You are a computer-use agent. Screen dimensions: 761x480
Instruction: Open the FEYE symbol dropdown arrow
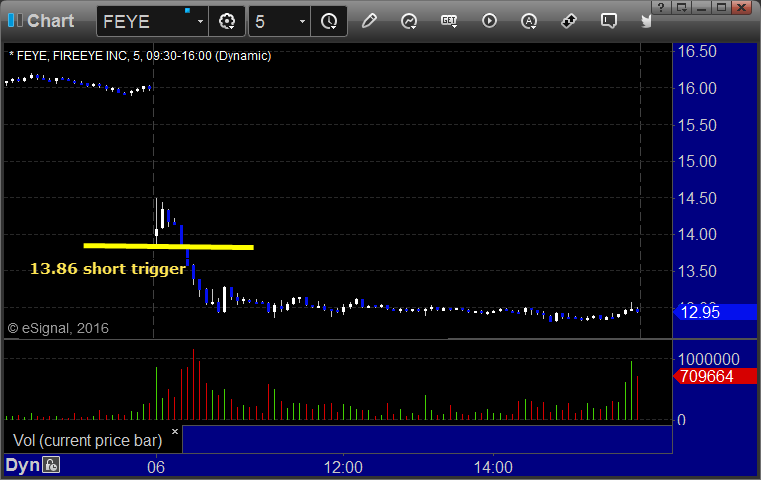point(200,21)
